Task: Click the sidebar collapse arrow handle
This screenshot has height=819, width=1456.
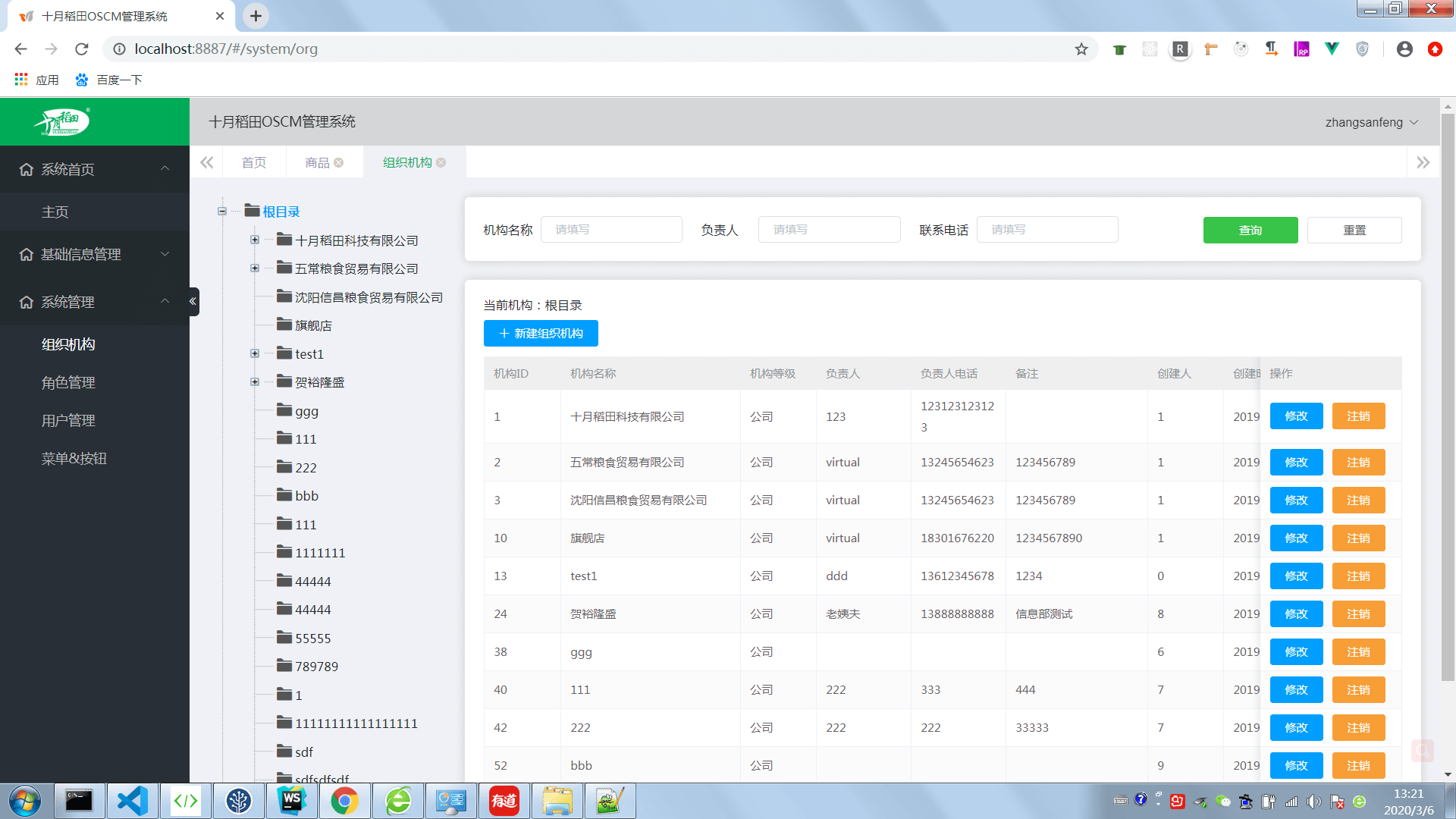Action: point(193,301)
